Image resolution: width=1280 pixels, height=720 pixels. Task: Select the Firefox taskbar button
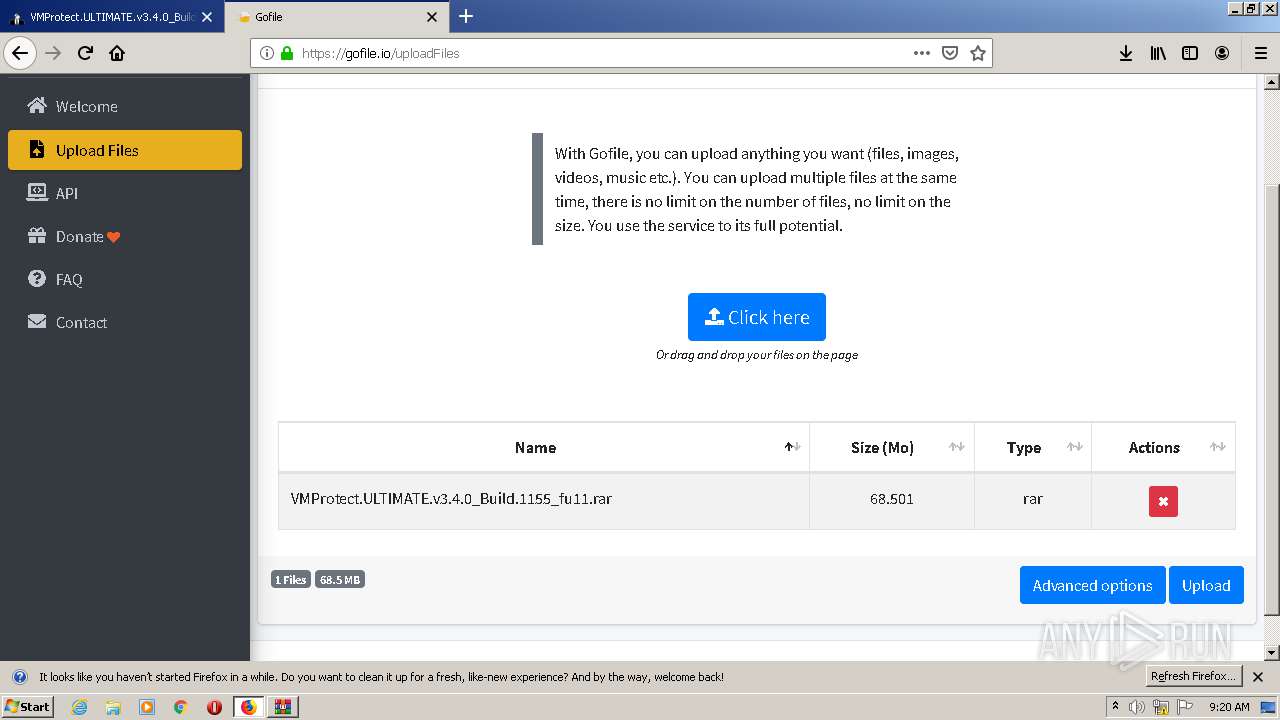click(x=249, y=707)
